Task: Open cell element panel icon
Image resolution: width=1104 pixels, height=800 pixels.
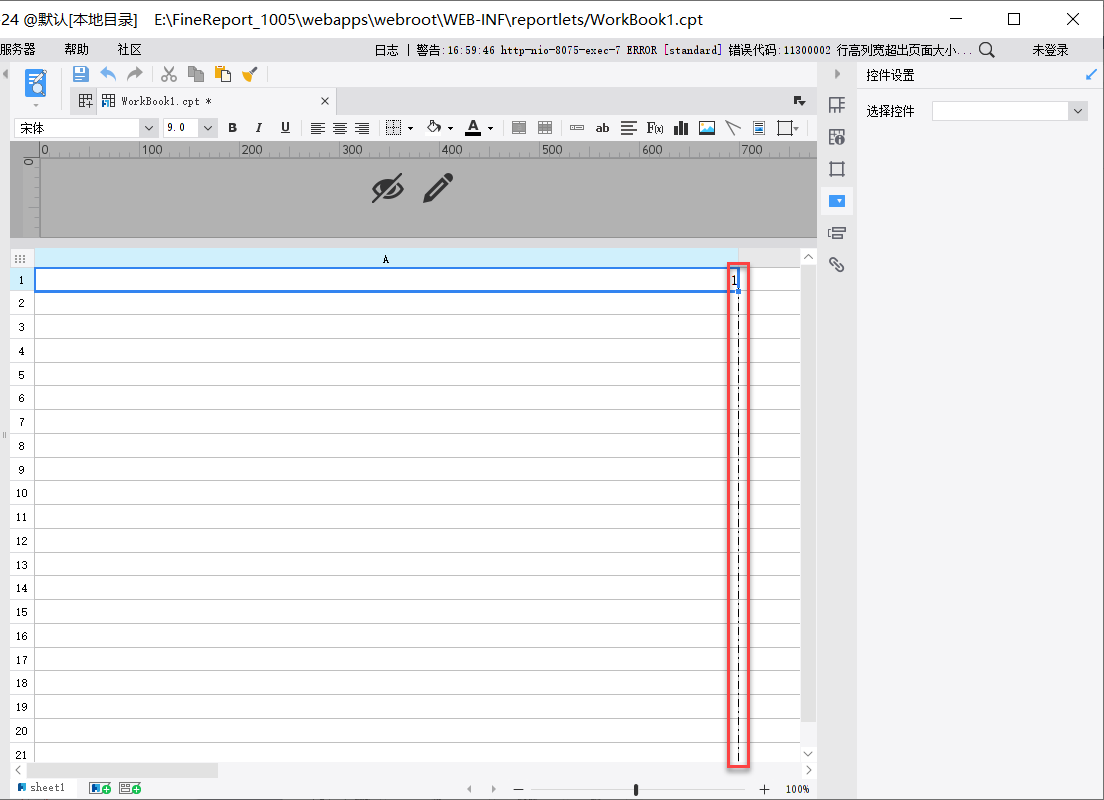Action: (x=836, y=137)
